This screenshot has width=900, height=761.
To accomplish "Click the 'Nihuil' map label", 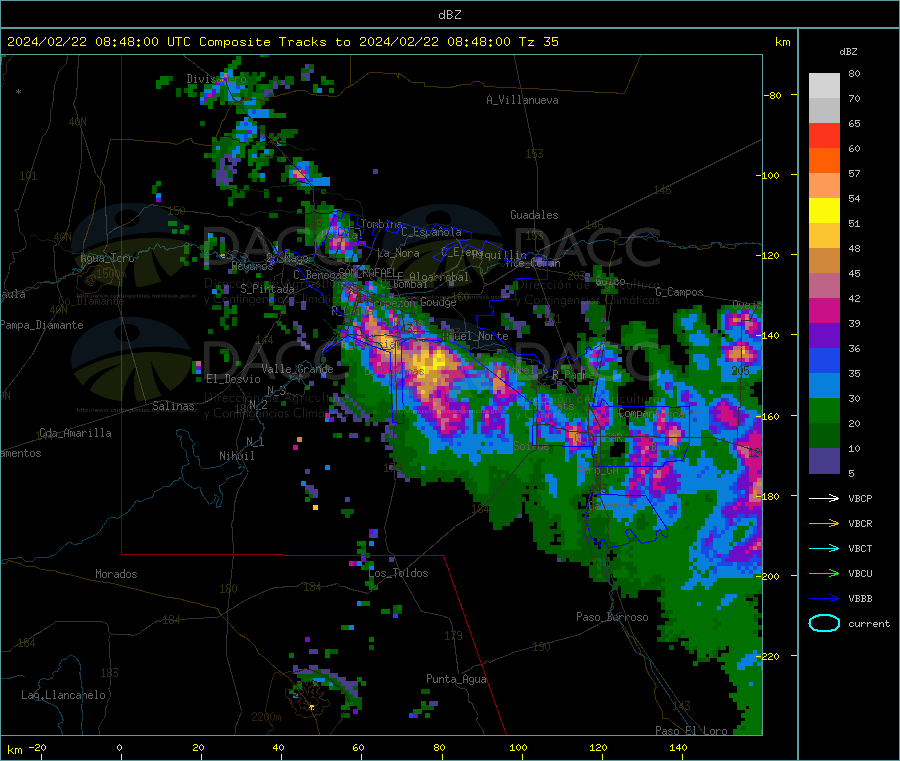I will (x=236, y=456).
